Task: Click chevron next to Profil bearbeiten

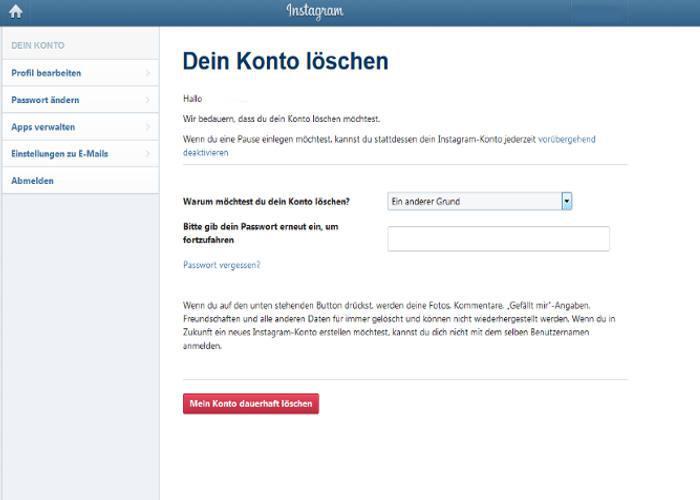Action: tap(148, 73)
